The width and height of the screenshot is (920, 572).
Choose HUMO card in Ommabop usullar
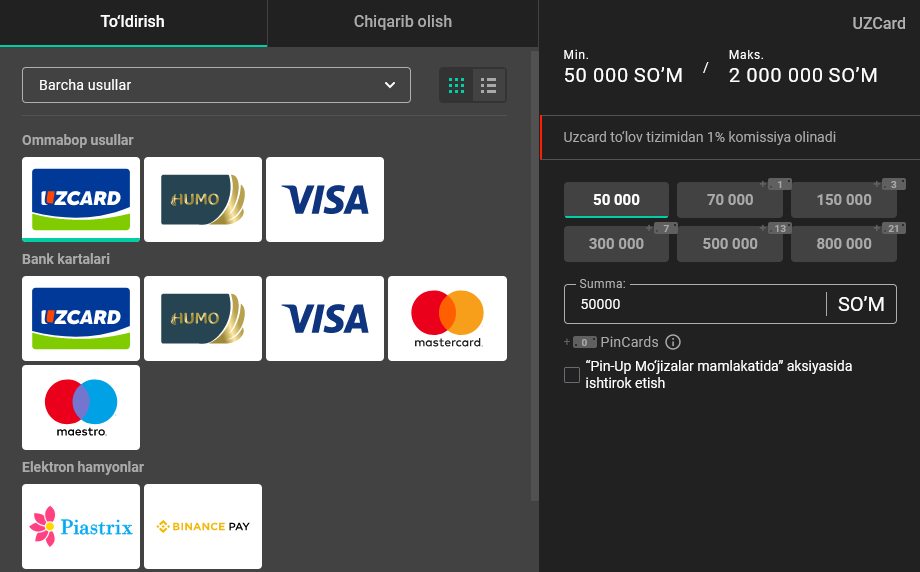[x=203, y=199]
